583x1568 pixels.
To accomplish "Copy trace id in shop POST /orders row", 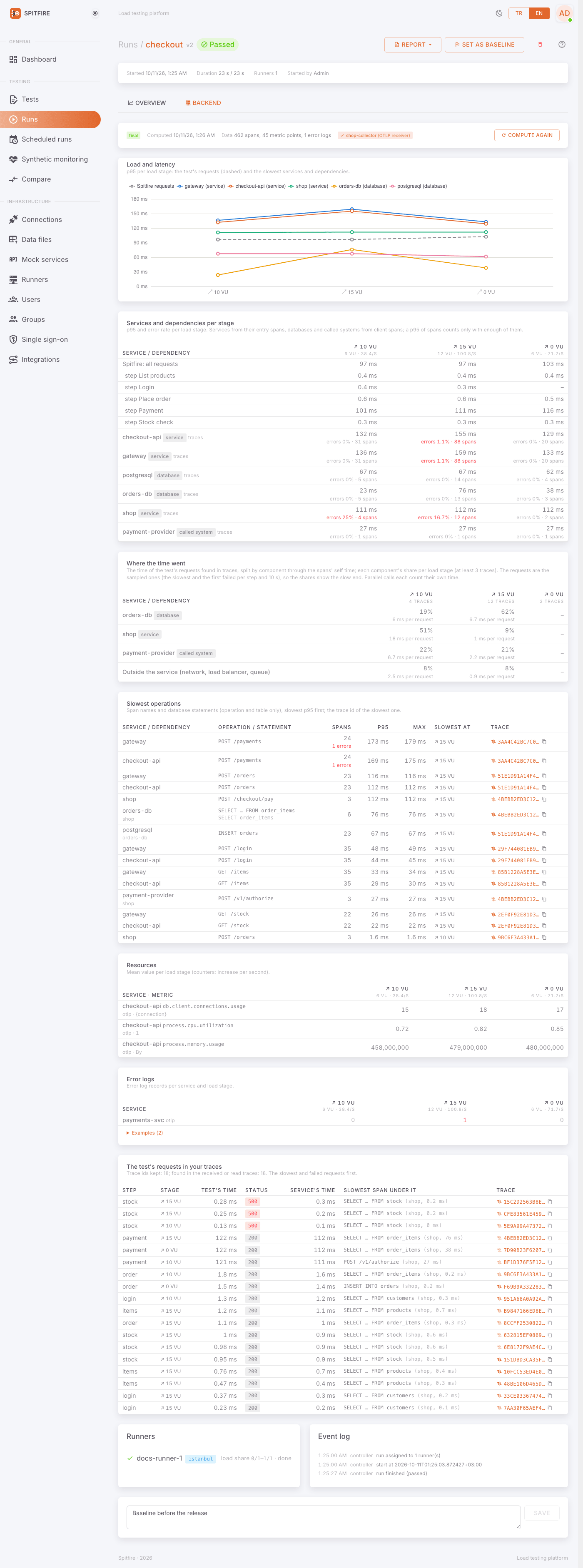I will point(544,937).
